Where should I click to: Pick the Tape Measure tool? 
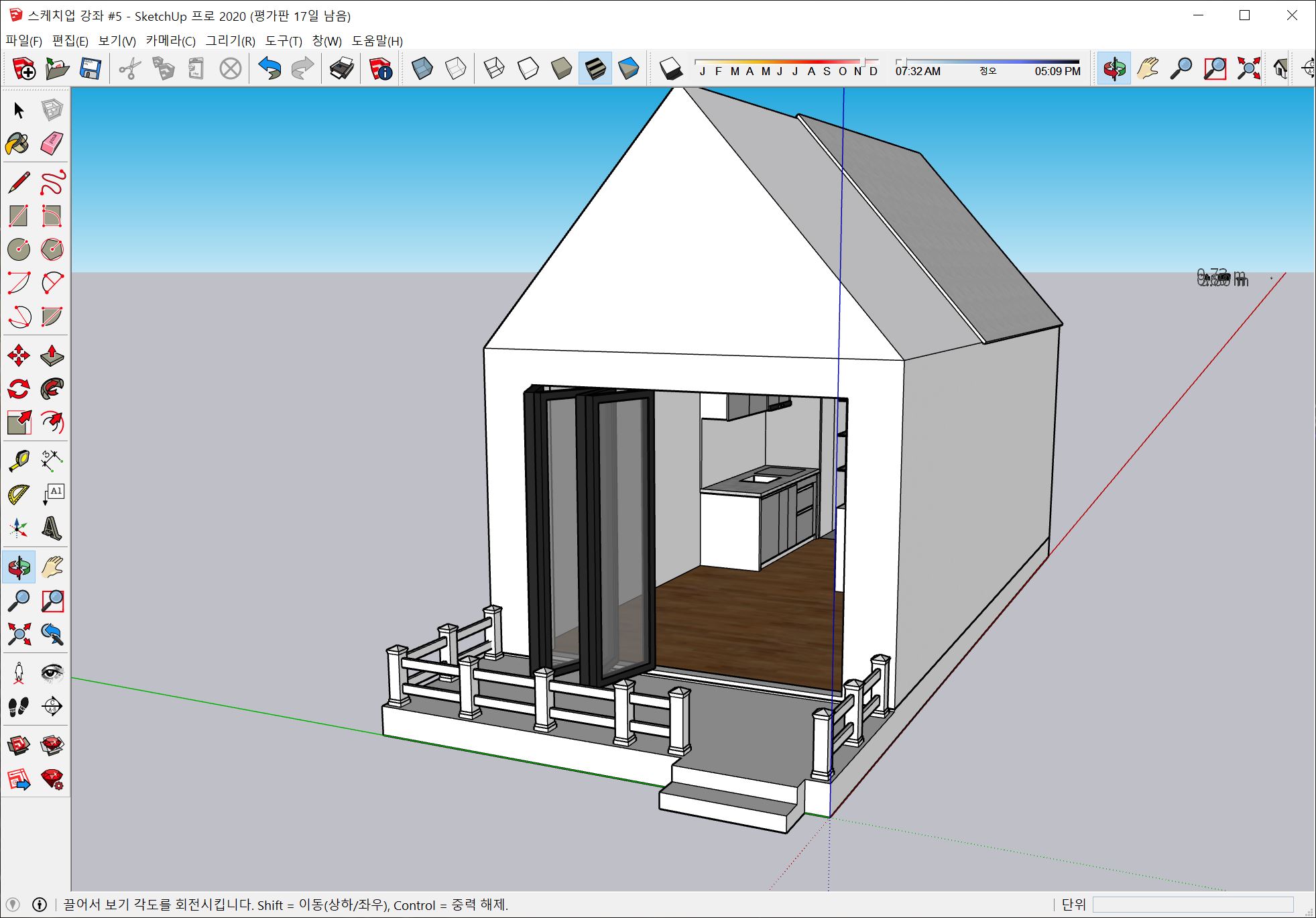19,461
